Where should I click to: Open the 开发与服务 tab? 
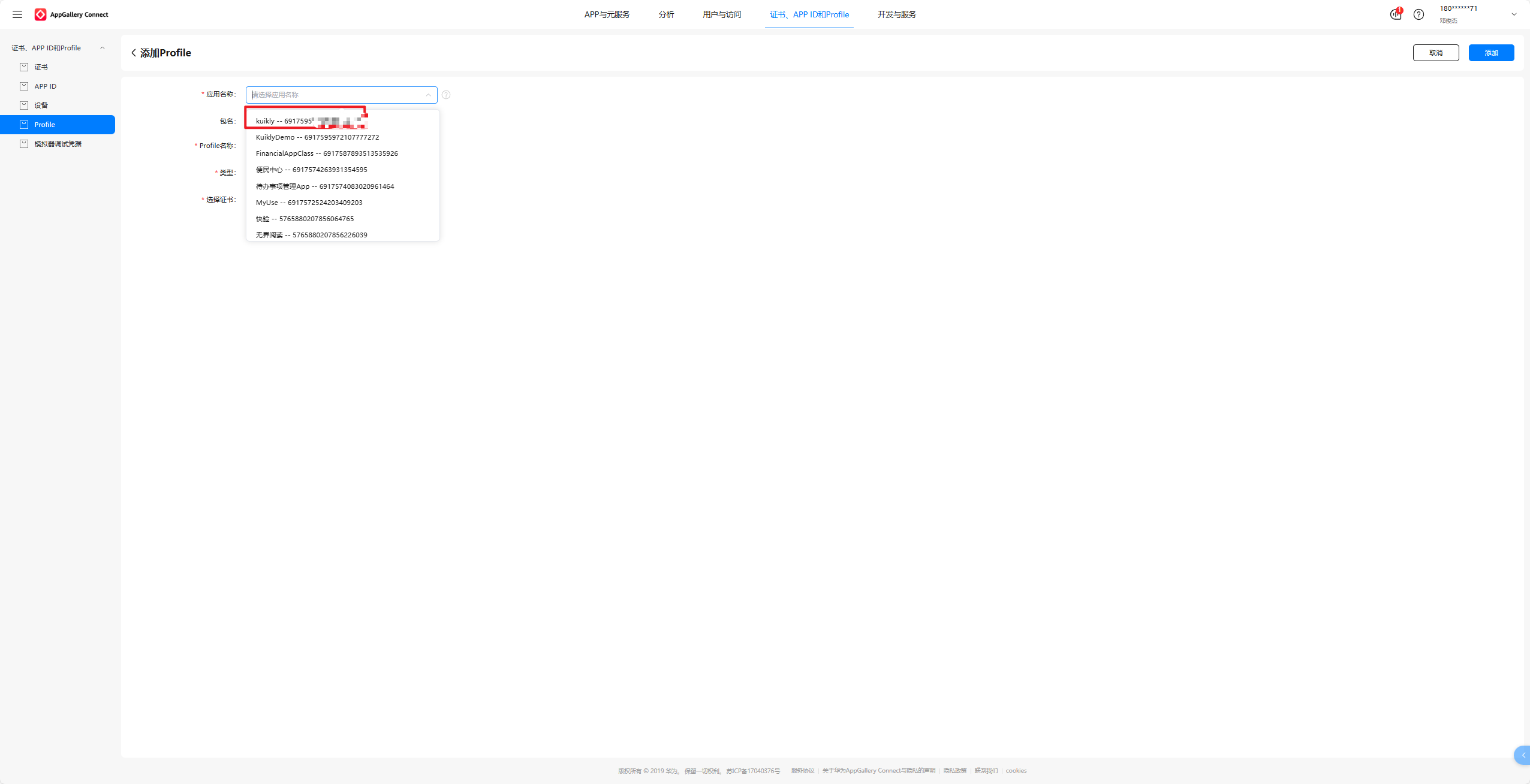click(896, 14)
